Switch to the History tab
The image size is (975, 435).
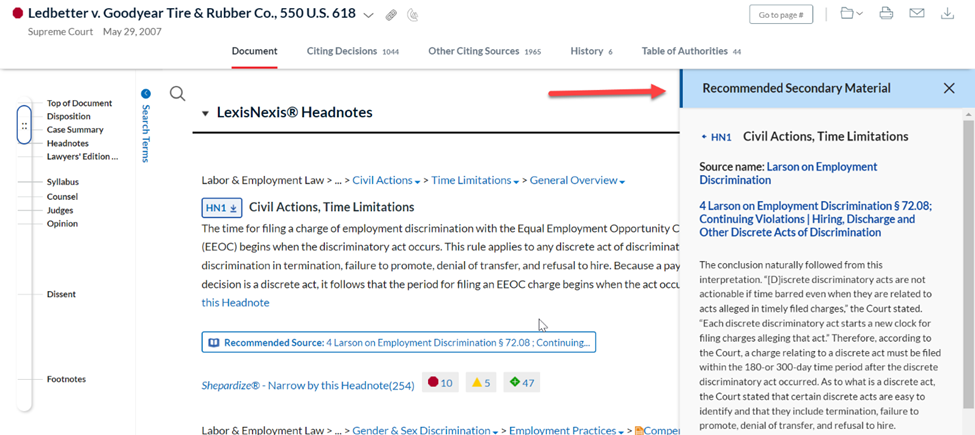(x=591, y=51)
